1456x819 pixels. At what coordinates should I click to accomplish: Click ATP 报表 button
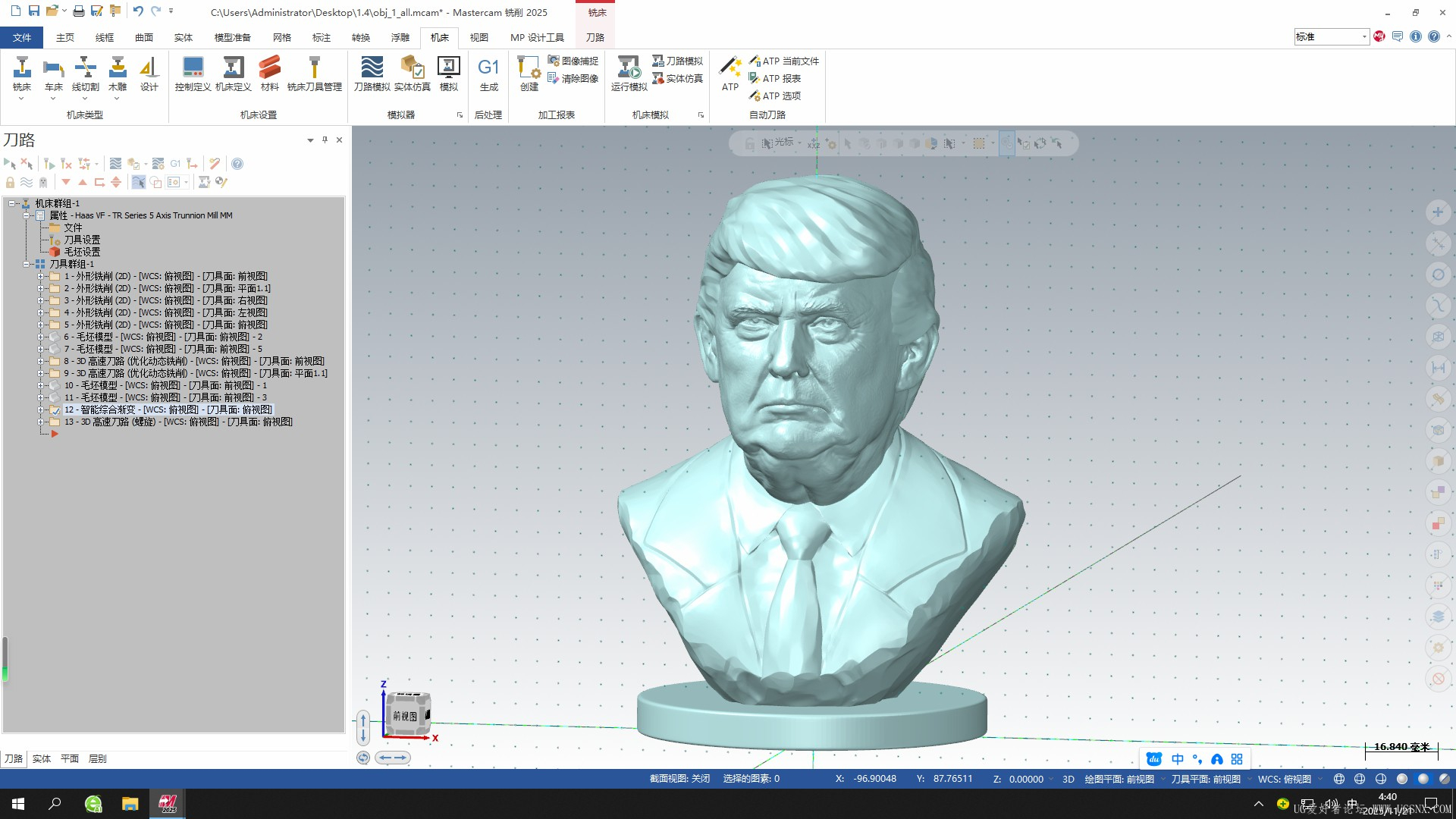(x=775, y=78)
